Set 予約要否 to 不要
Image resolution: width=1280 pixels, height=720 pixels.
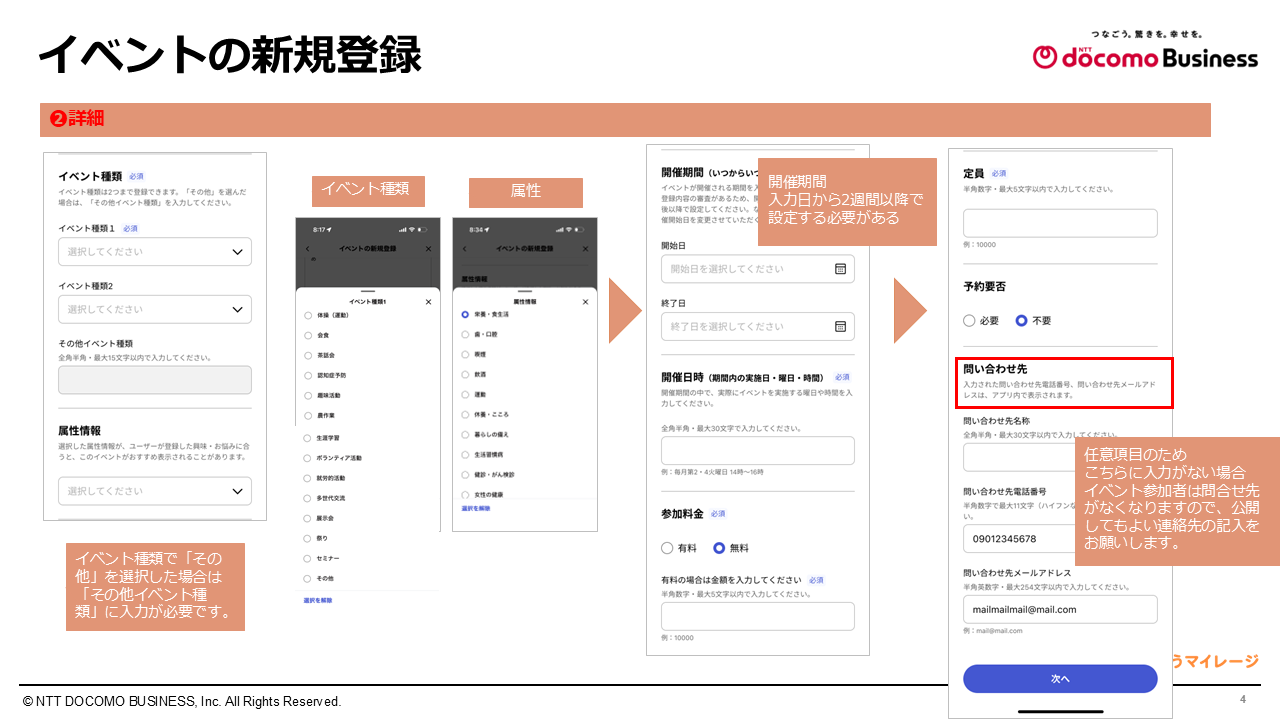1021,321
